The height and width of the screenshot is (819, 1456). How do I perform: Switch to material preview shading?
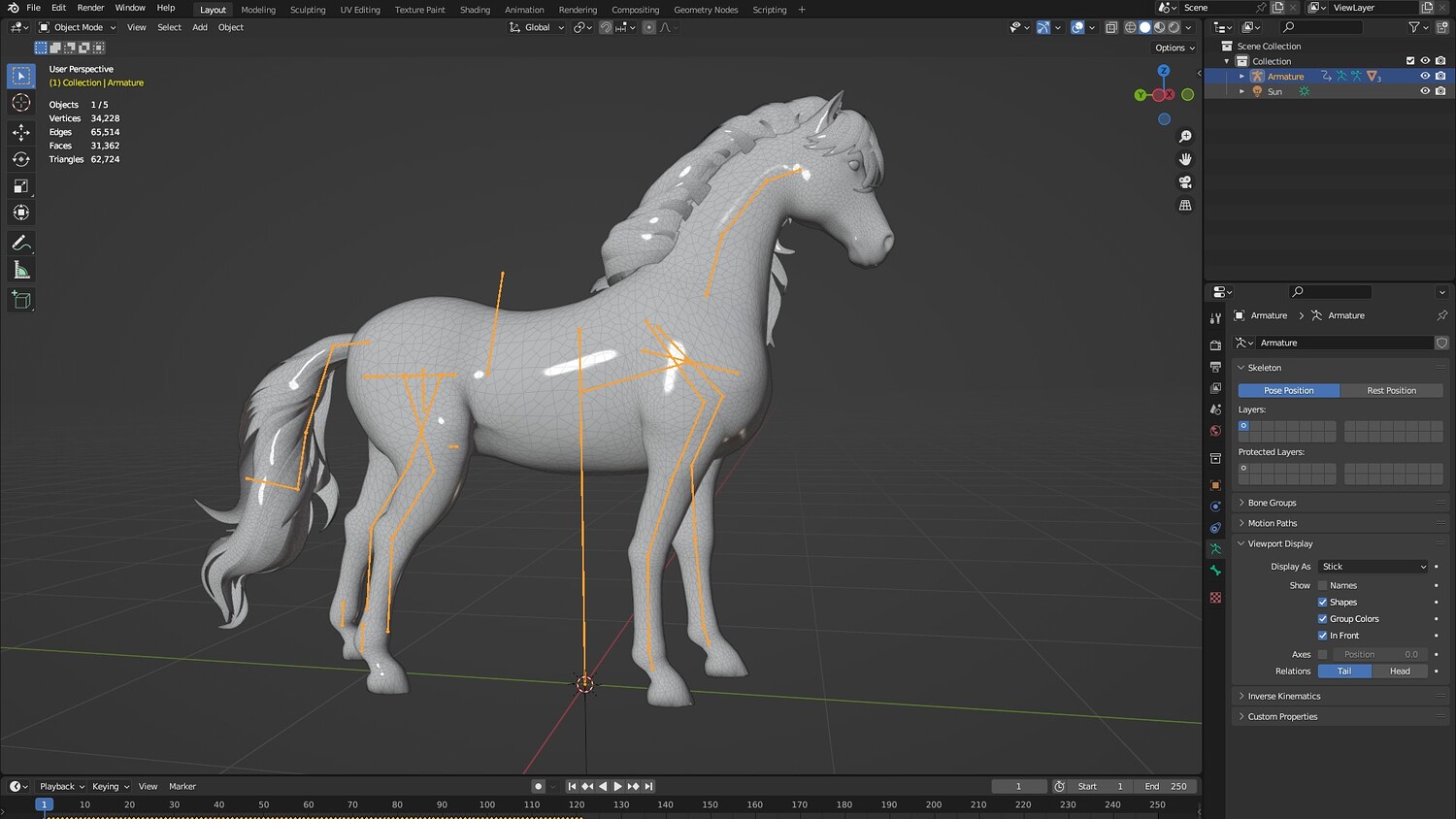tap(1160, 27)
